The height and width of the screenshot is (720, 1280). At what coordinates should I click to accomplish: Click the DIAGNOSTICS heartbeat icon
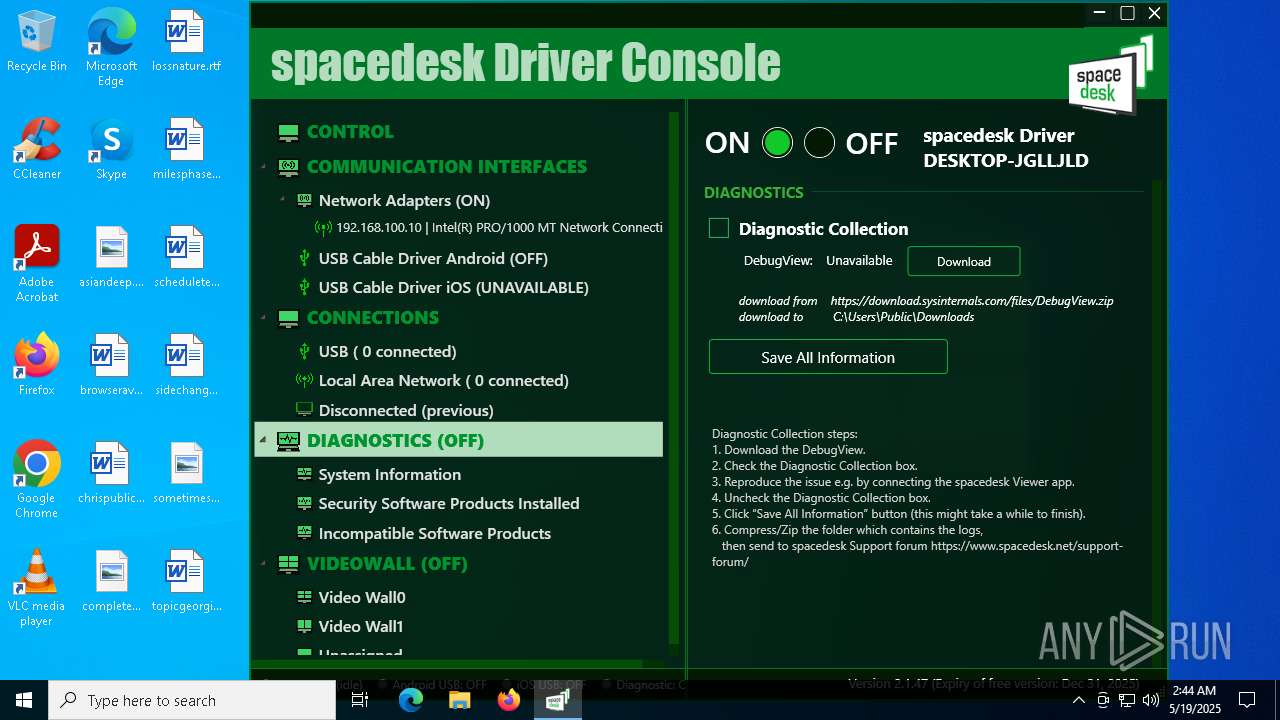[x=289, y=441]
